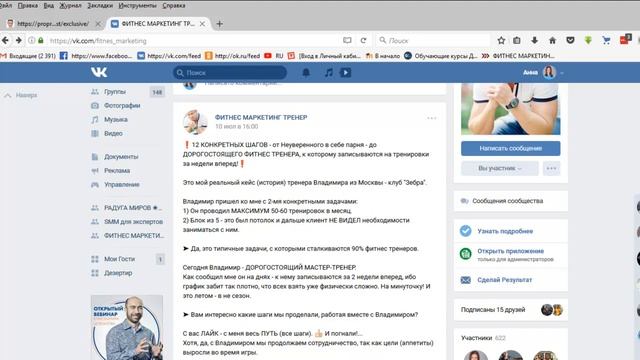Open SMM для экспертов group shortcut

click(127, 222)
